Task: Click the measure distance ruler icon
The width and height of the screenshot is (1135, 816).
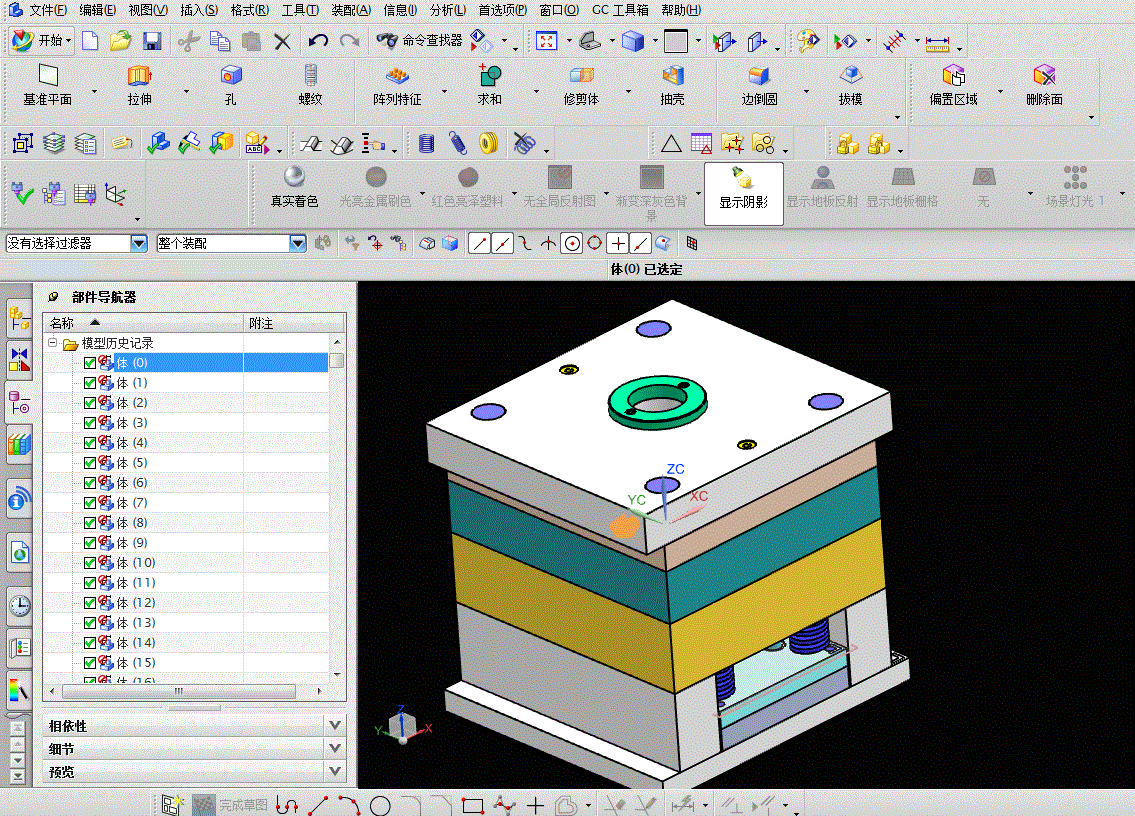Action: 937,42
